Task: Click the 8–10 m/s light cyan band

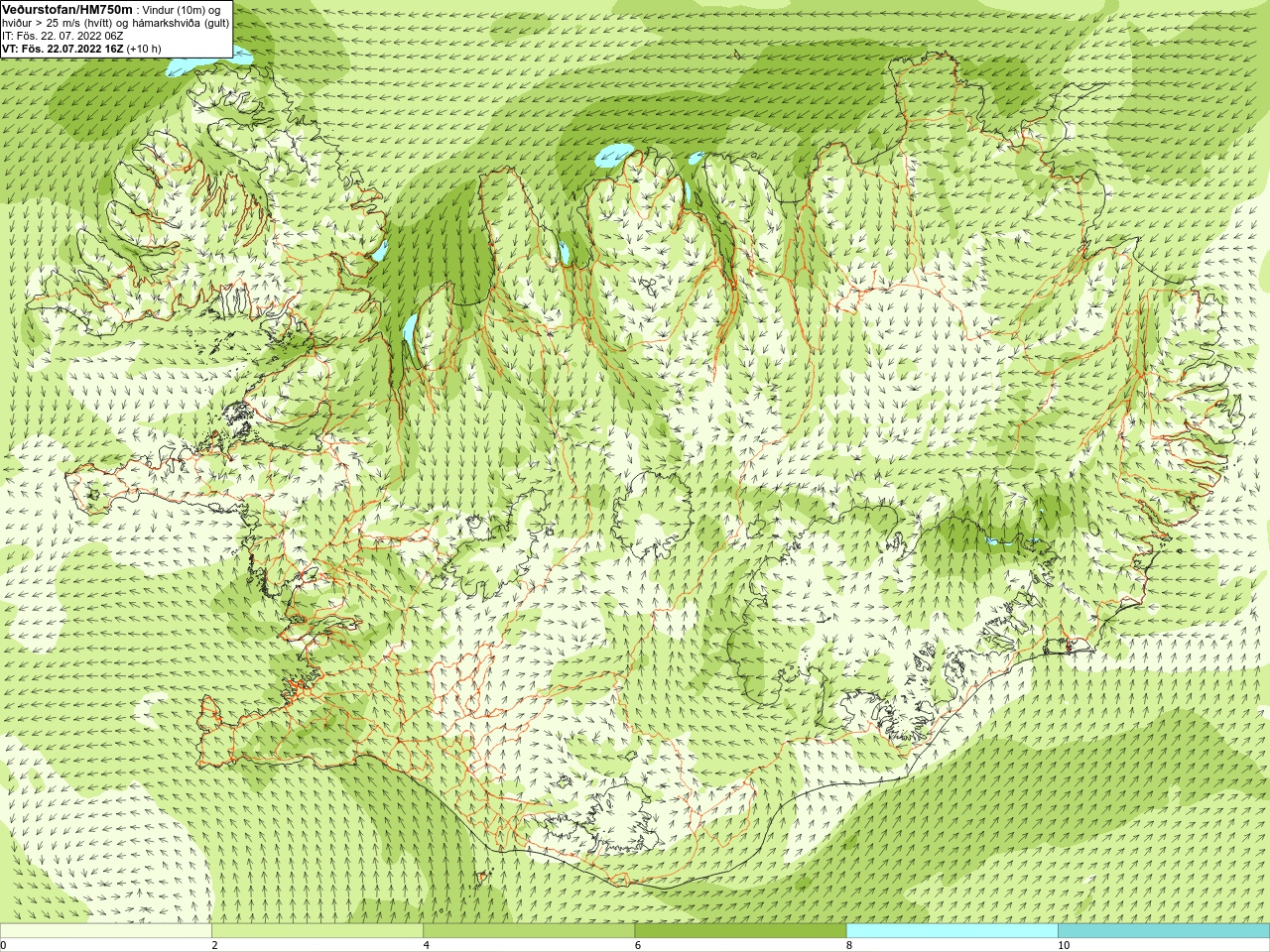Action: 952,931
